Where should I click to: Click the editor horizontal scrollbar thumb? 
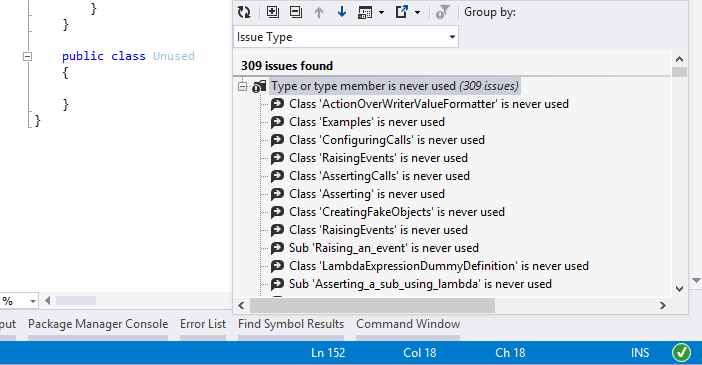coord(76,301)
